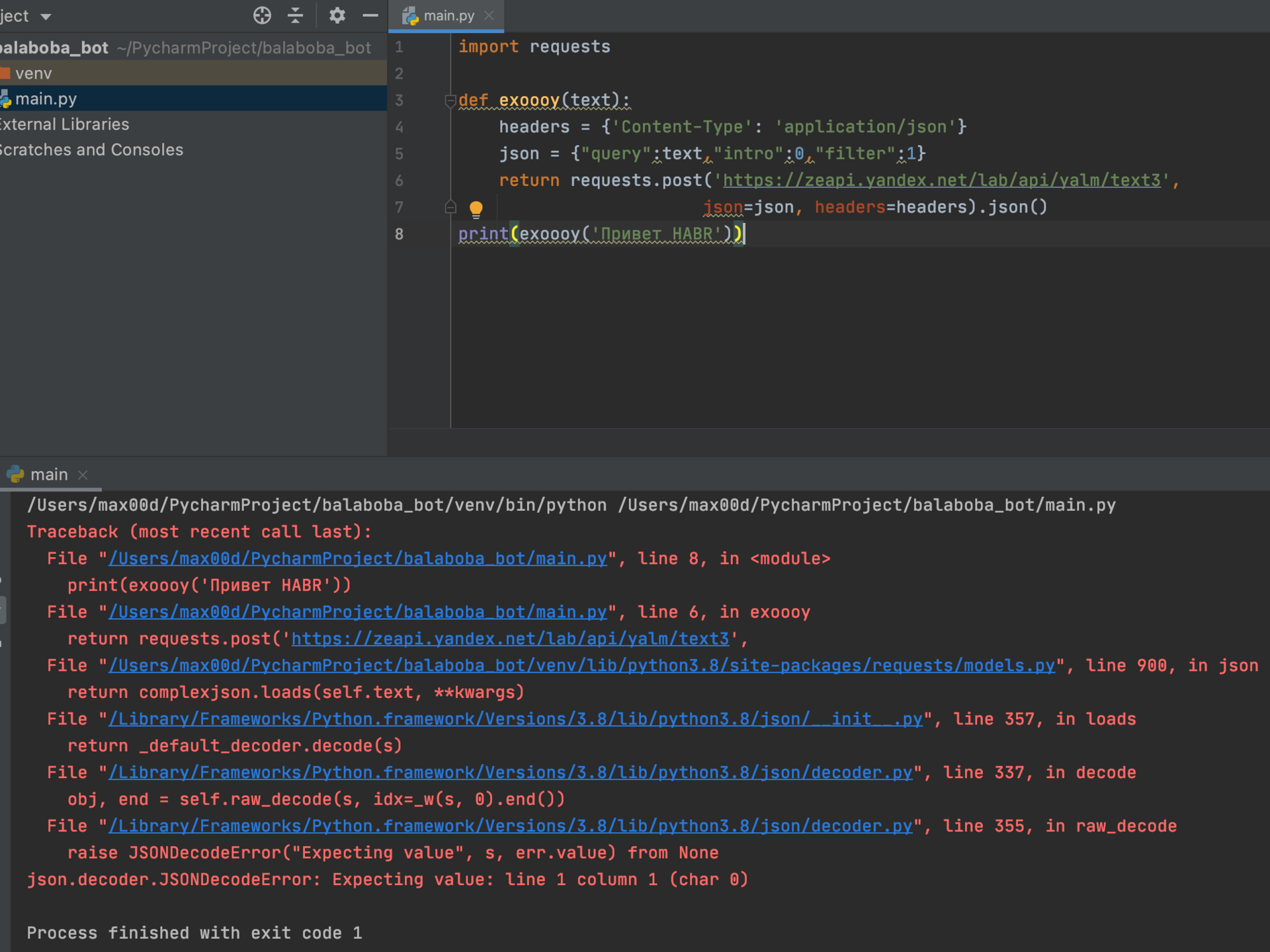This screenshot has width=1270, height=952.
Task: Hide the Project panel with minus icon
Action: 370,15
